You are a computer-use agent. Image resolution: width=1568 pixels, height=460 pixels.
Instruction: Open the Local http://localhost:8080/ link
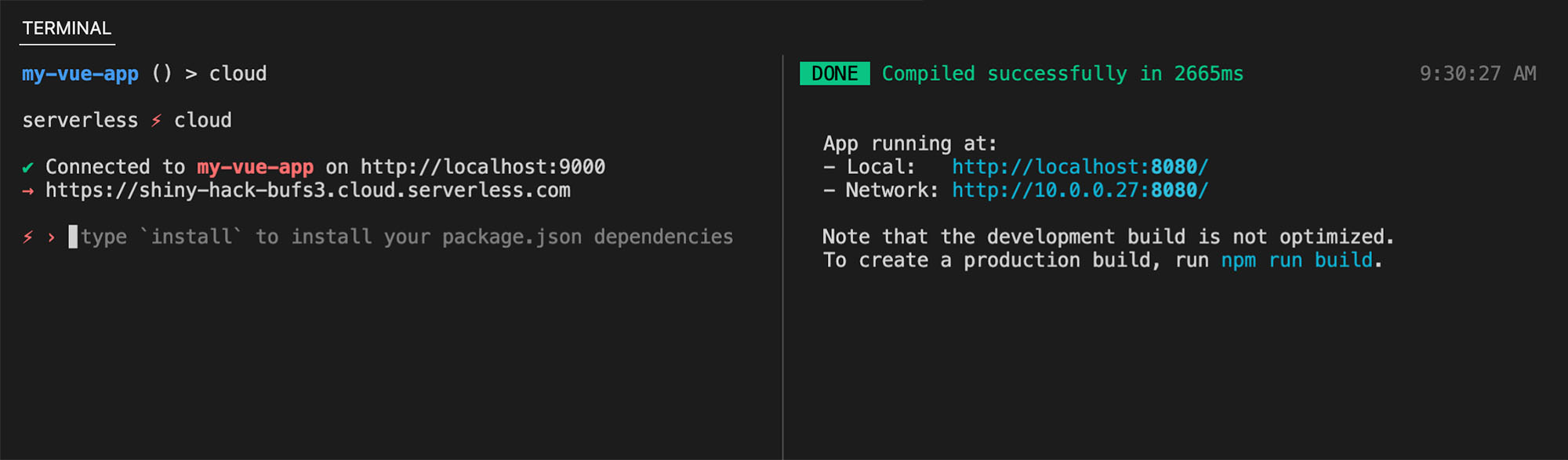pyautogui.click(x=1080, y=167)
